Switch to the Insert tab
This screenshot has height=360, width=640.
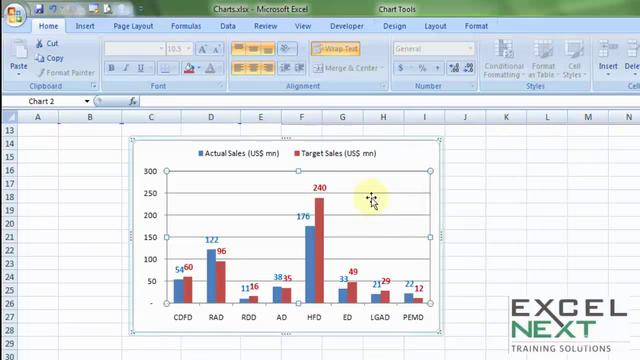tap(85, 26)
